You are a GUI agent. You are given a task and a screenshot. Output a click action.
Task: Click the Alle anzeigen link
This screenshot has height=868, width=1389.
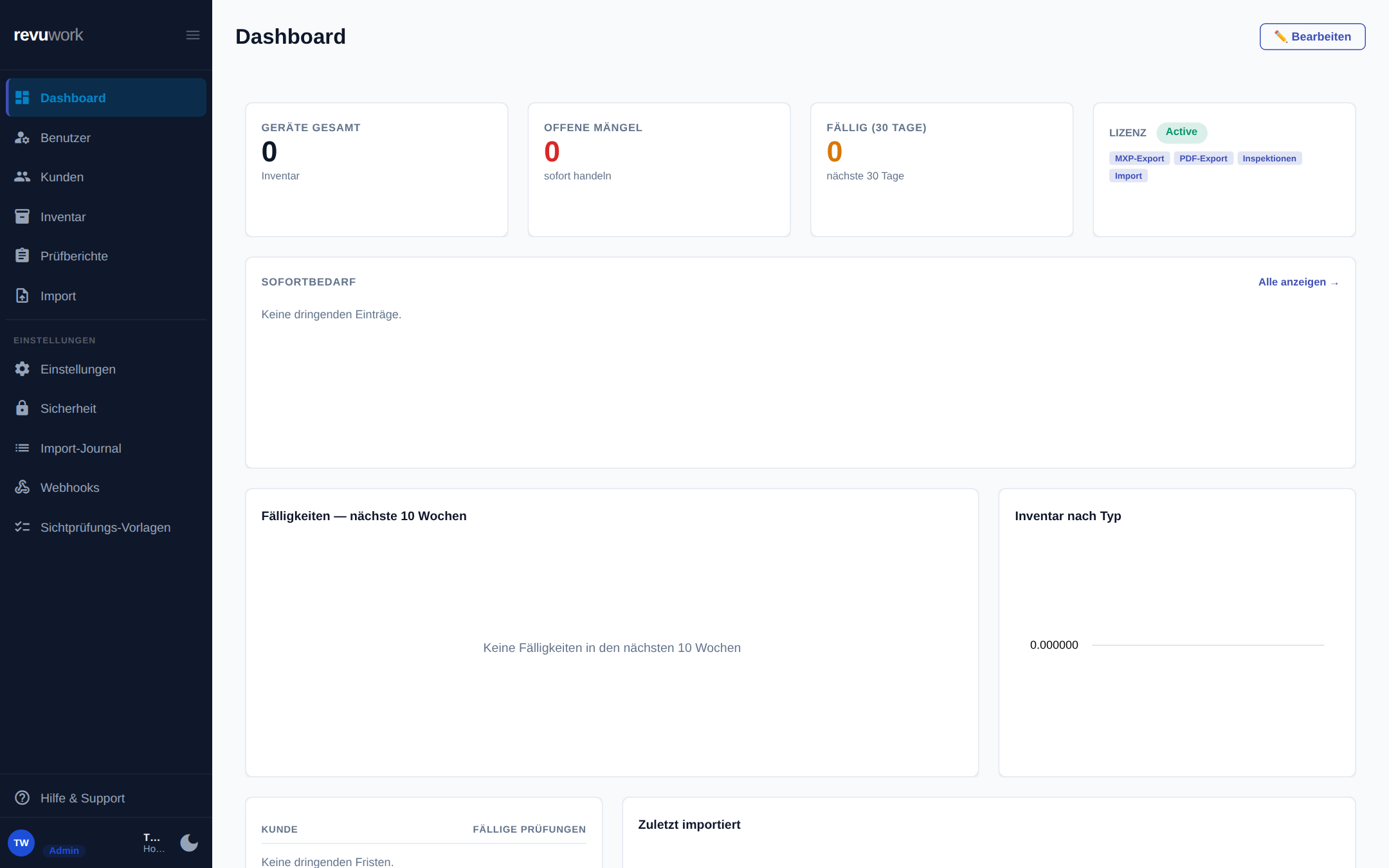click(x=1298, y=282)
